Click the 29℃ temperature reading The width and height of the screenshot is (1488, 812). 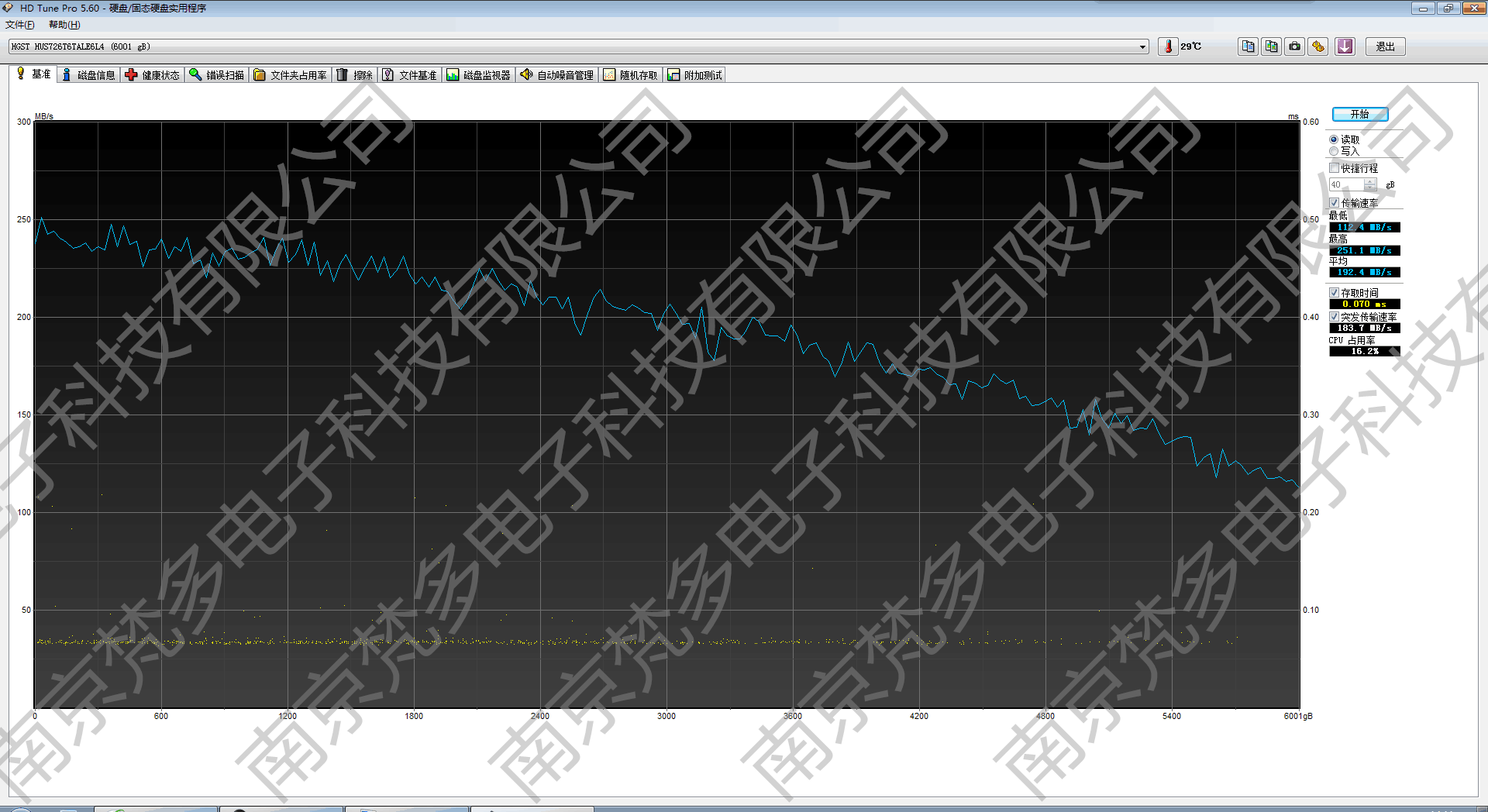tap(1191, 46)
